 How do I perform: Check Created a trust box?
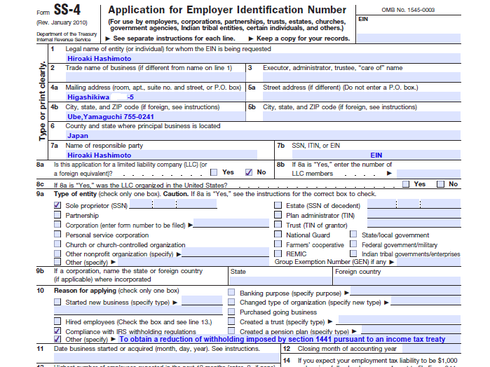tap(231, 321)
